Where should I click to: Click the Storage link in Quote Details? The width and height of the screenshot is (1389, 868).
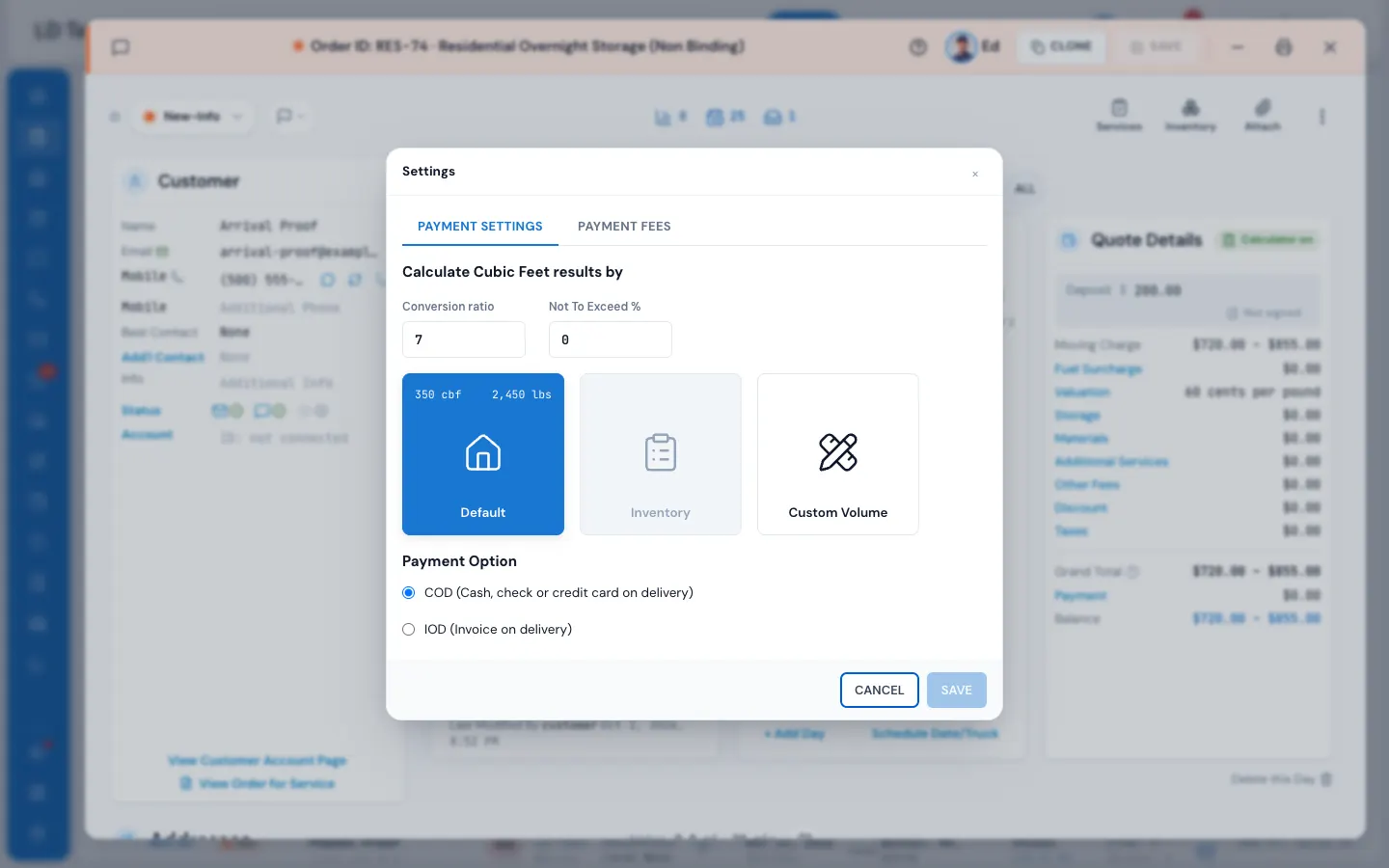pyautogui.click(x=1077, y=415)
